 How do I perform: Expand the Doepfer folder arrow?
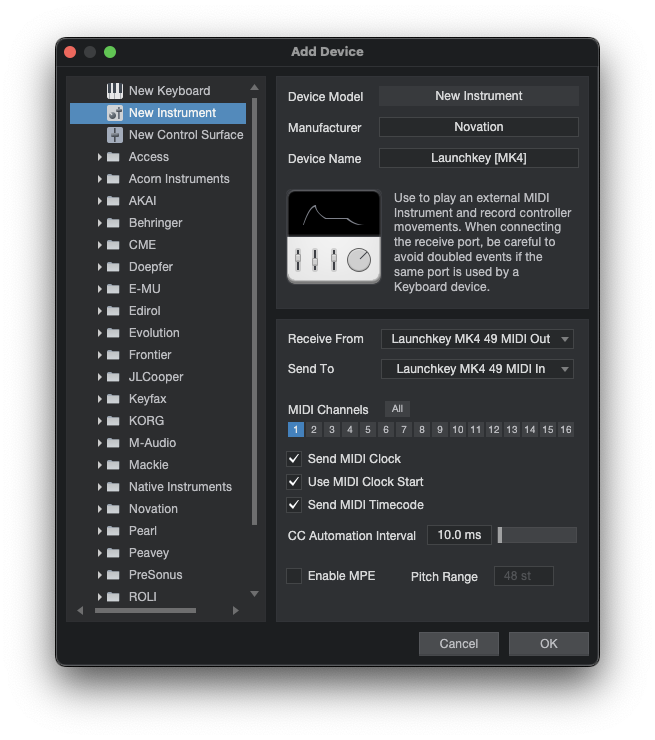(x=100, y=267)
